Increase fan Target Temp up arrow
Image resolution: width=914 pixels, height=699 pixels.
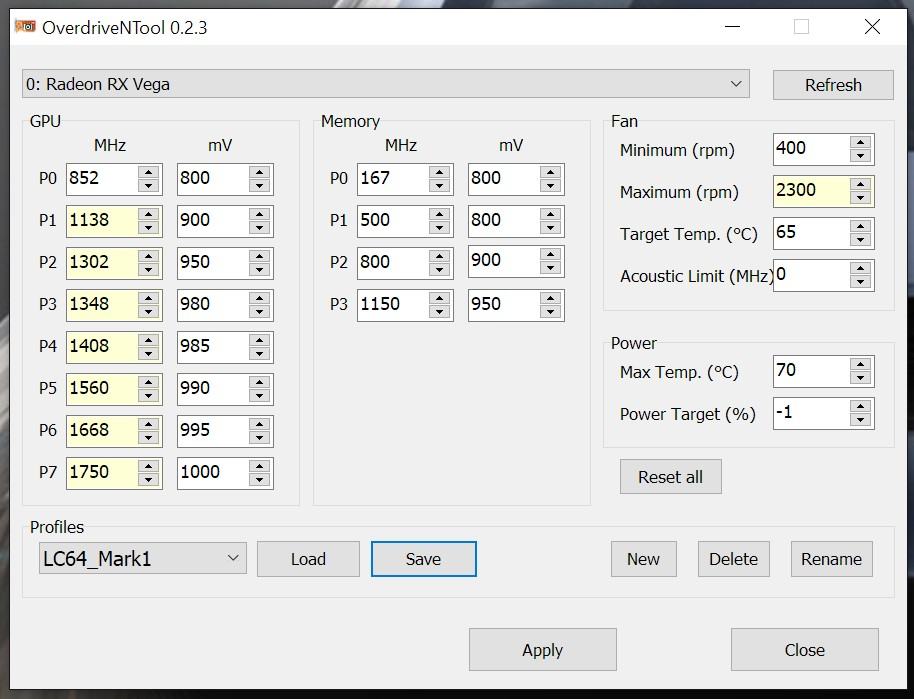(860, 226)
